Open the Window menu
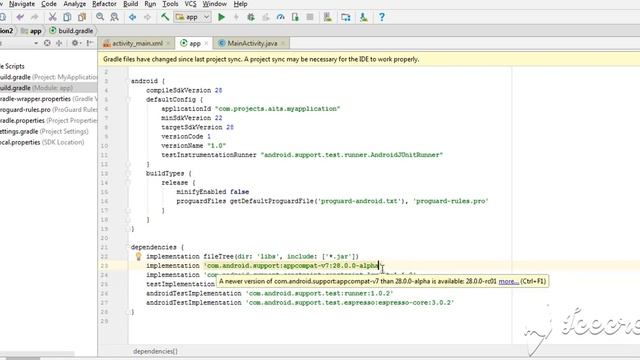Viewport: 640px width, 360px height. click(x=215, y=4)
